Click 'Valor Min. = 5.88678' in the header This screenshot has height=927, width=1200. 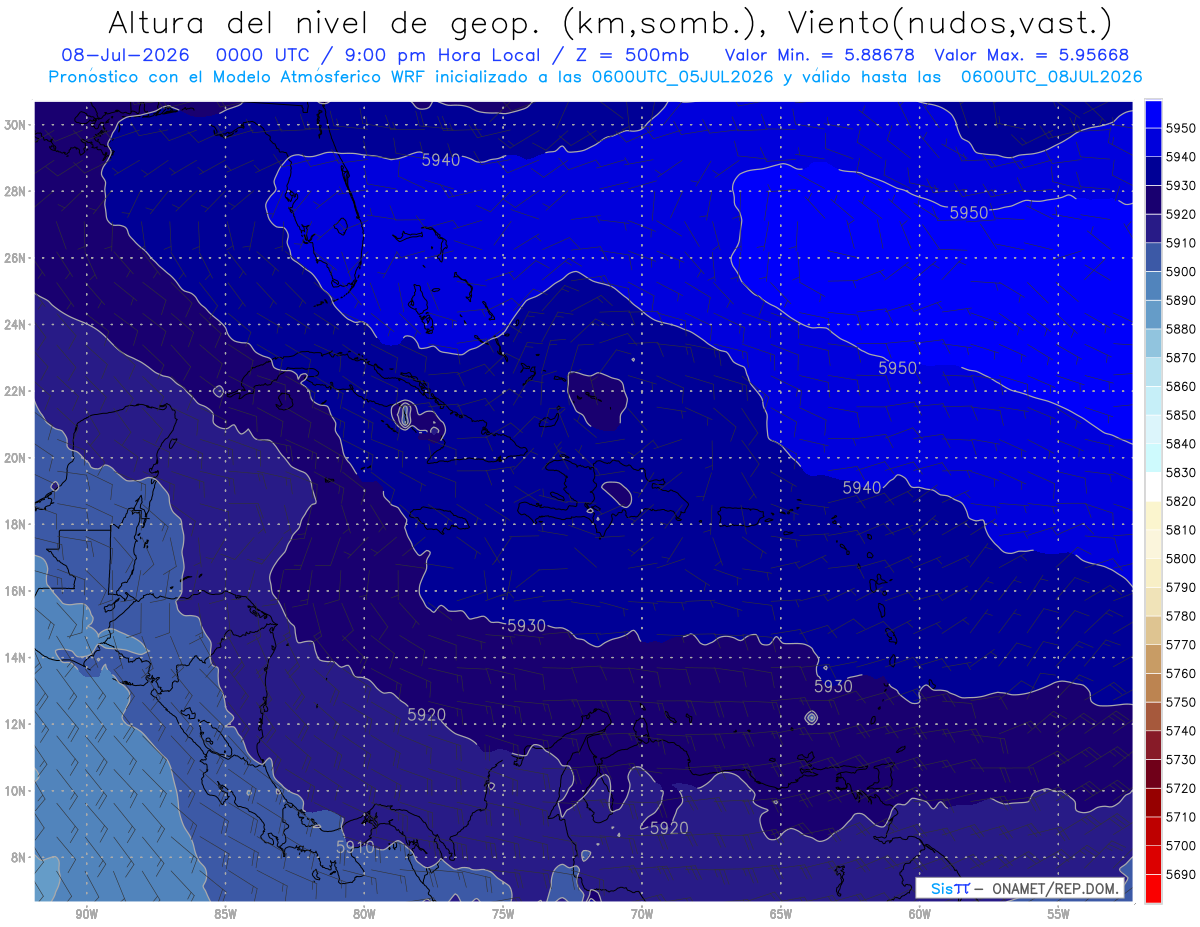tap(820, 56)
